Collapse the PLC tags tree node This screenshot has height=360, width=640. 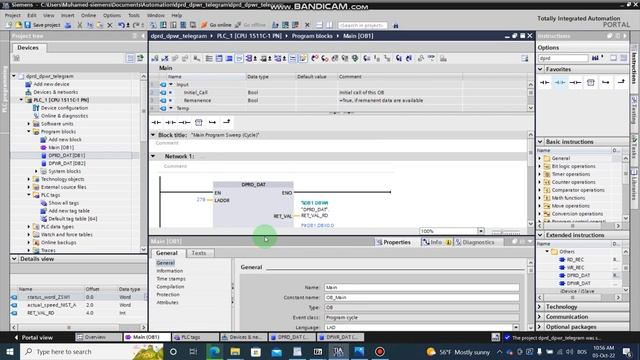click(x=29, y=195)
